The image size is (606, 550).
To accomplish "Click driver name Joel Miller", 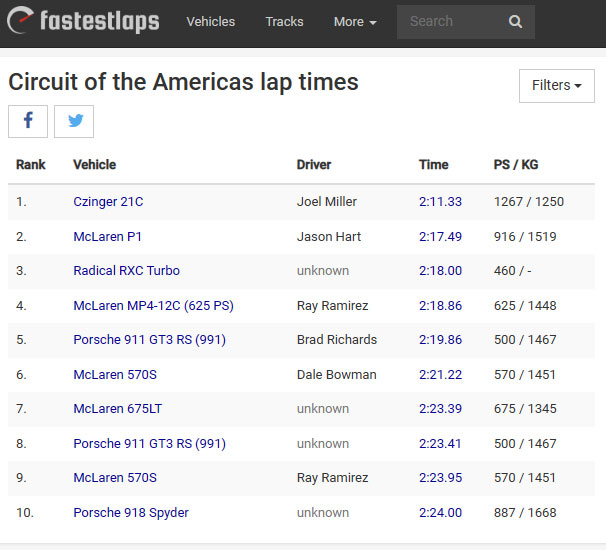I will 327,202.
